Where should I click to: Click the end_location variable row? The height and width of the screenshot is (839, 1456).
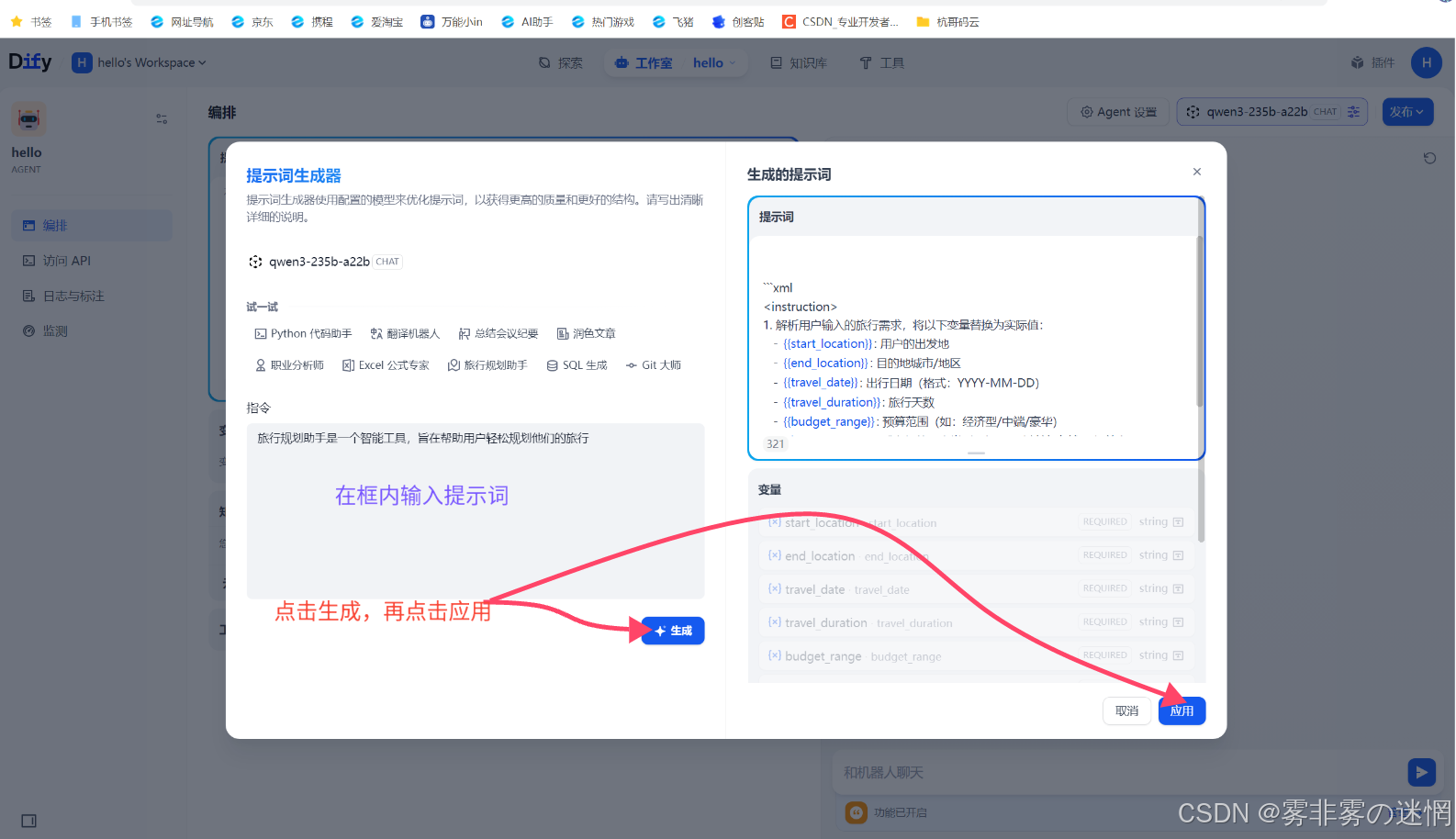click(977, 555)
